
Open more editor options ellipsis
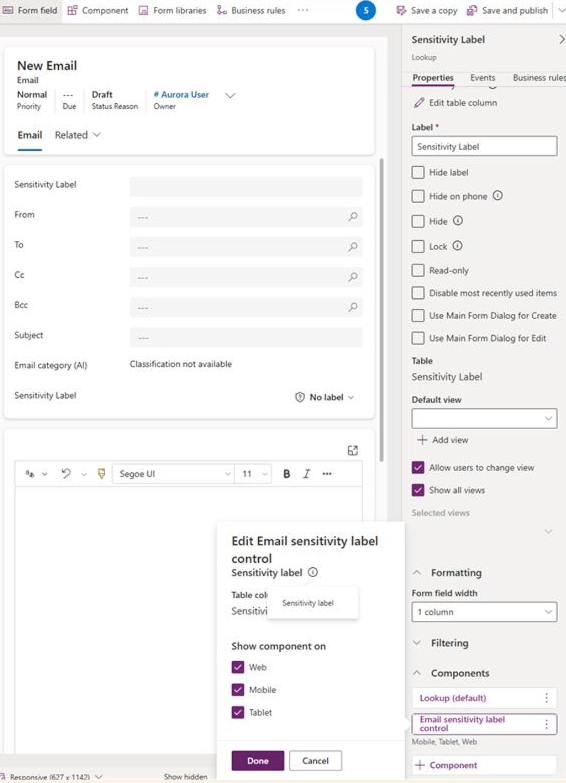coord(327,474)
